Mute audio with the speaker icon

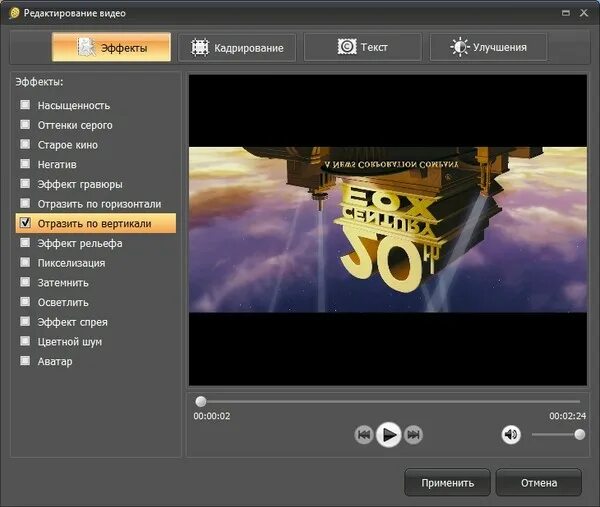point(511,435)
